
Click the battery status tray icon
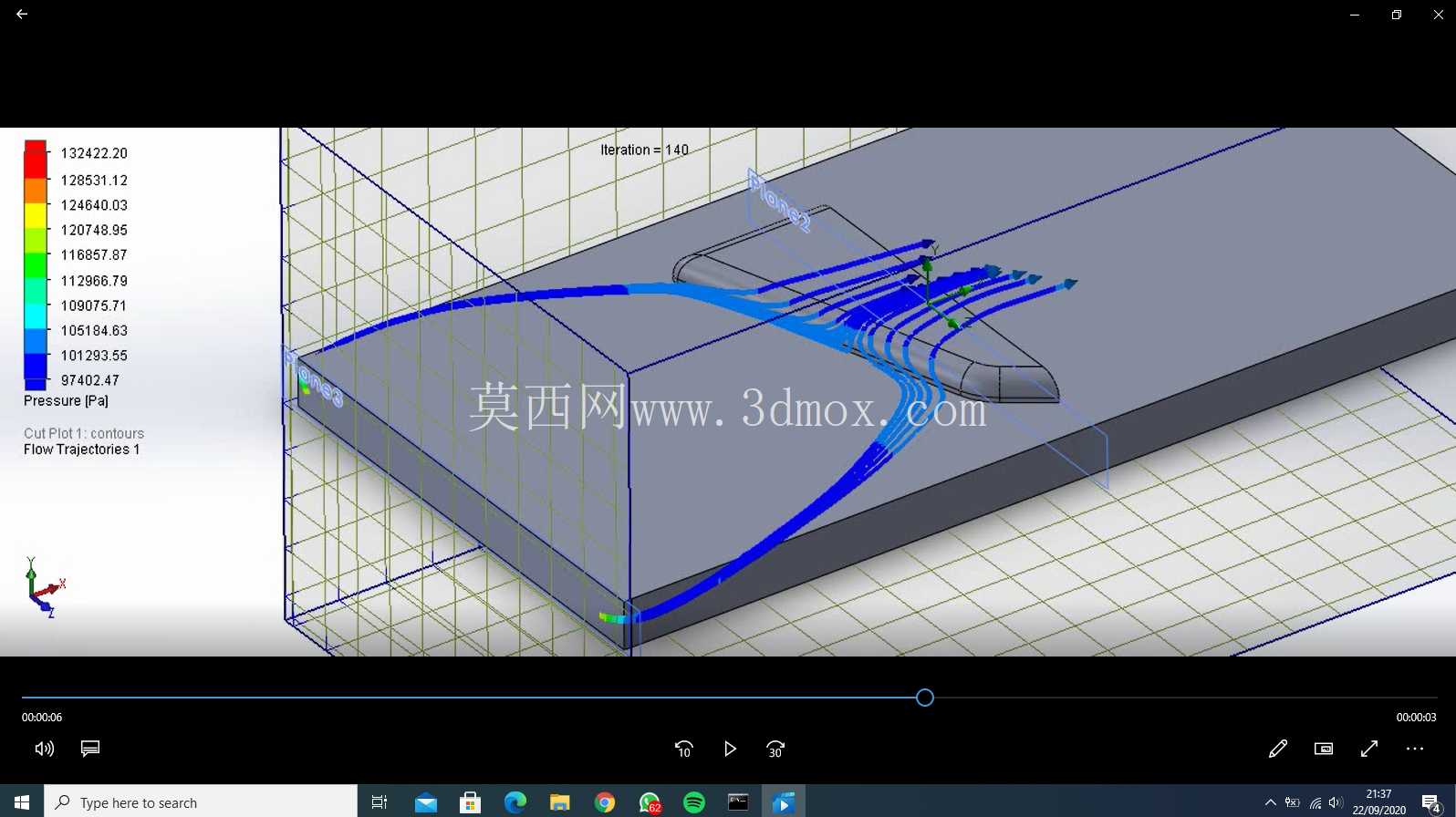tap(1293, 802)
